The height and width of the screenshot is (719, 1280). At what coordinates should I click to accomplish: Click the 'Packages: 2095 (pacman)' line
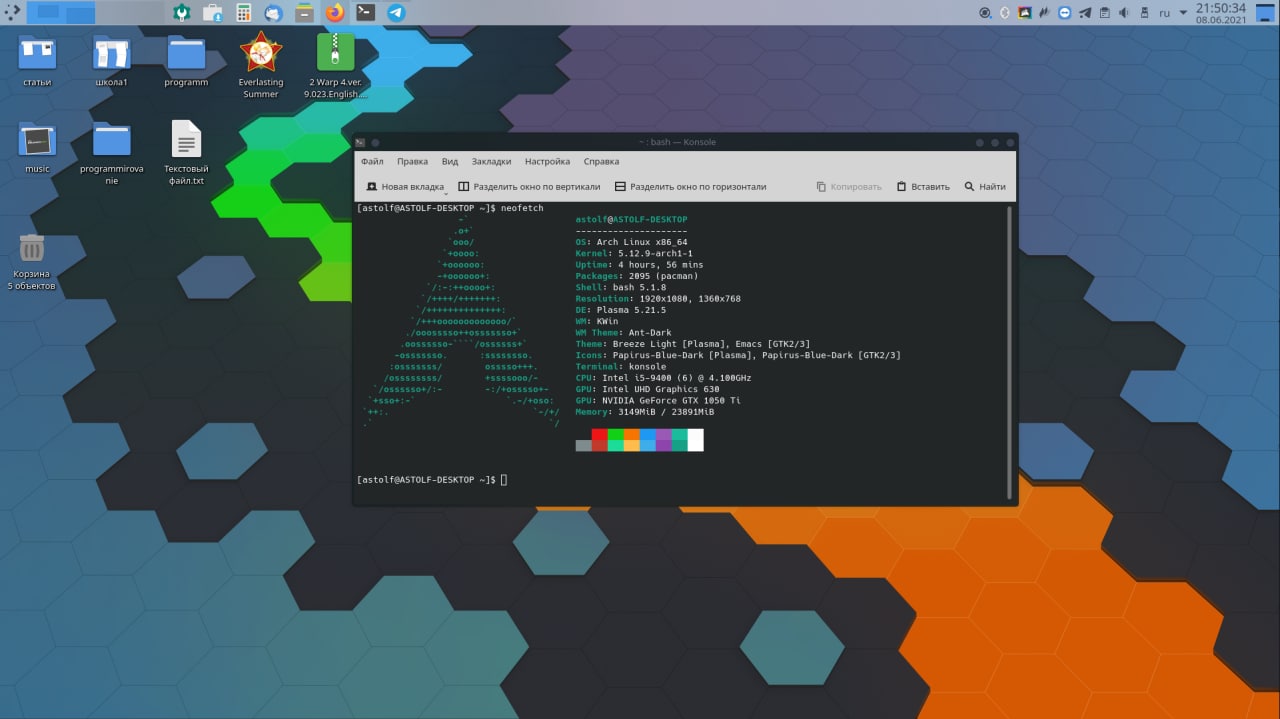[x=637, y=277]
